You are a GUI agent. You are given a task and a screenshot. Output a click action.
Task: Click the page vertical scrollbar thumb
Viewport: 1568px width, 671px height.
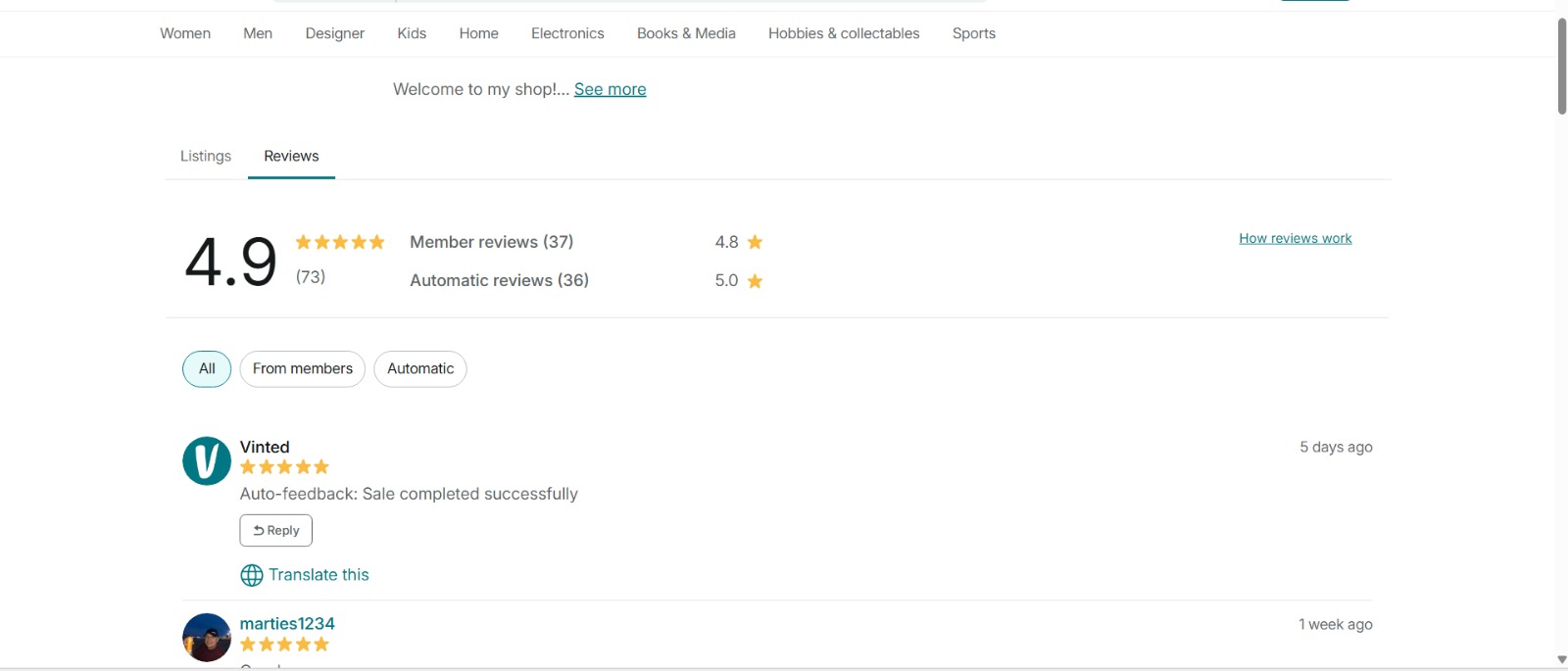1562,66
